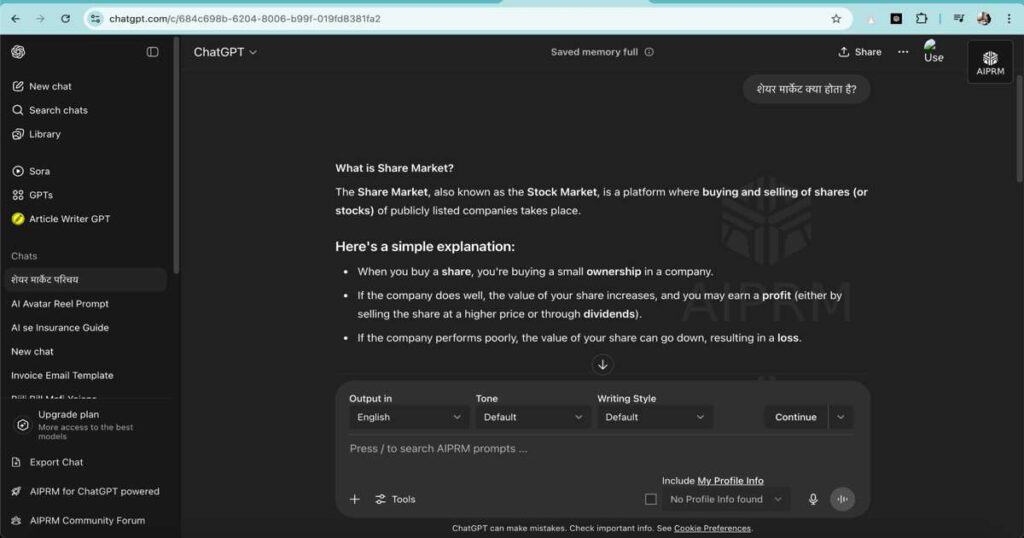The image size is (1024, 538).
Task: Expand the ChatGPT model selector dropdown
Action: pyautogui.click(x=225, y=52)
